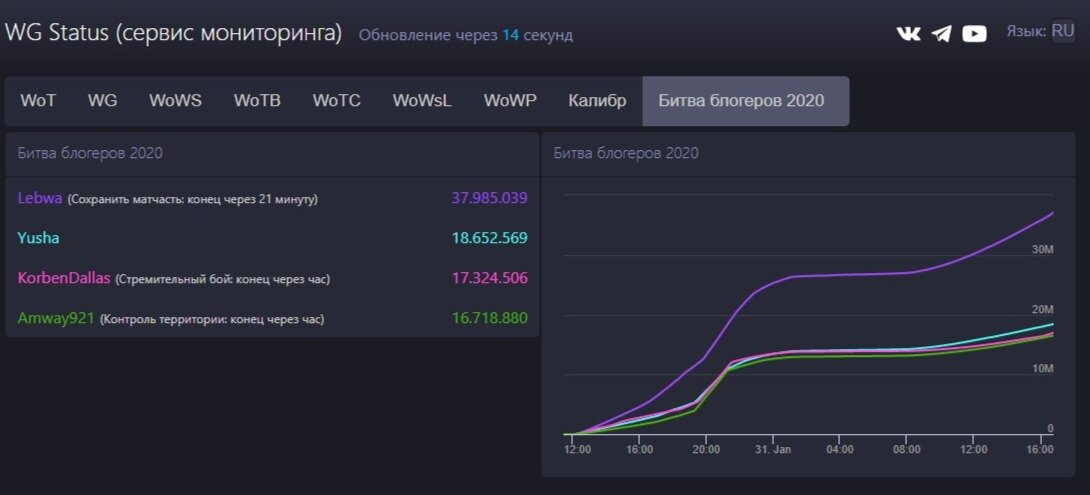Click the Сохранить матчасть task note
Screen dimensions: 1090x495
point(192,200)
